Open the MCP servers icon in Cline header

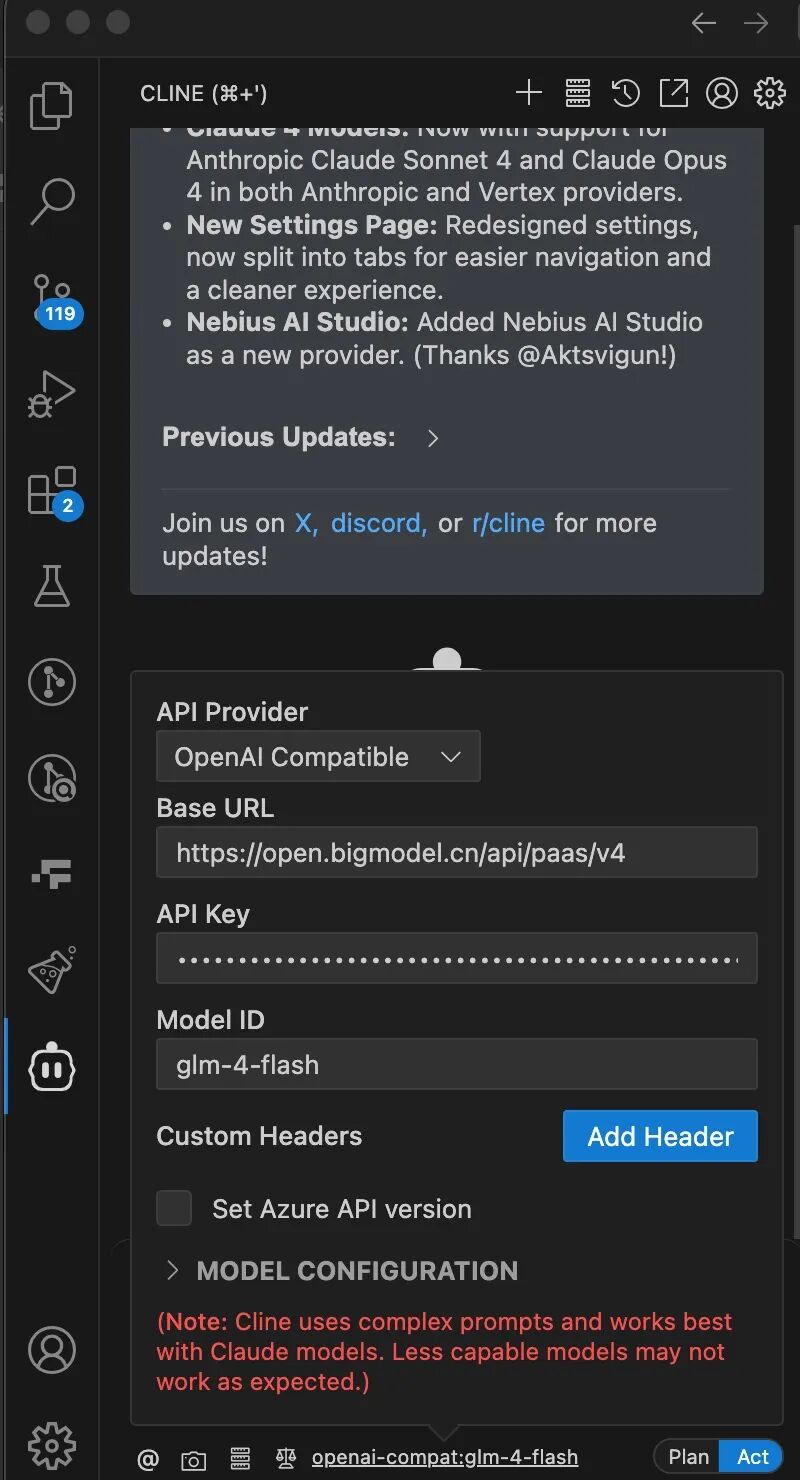[577, 93]
